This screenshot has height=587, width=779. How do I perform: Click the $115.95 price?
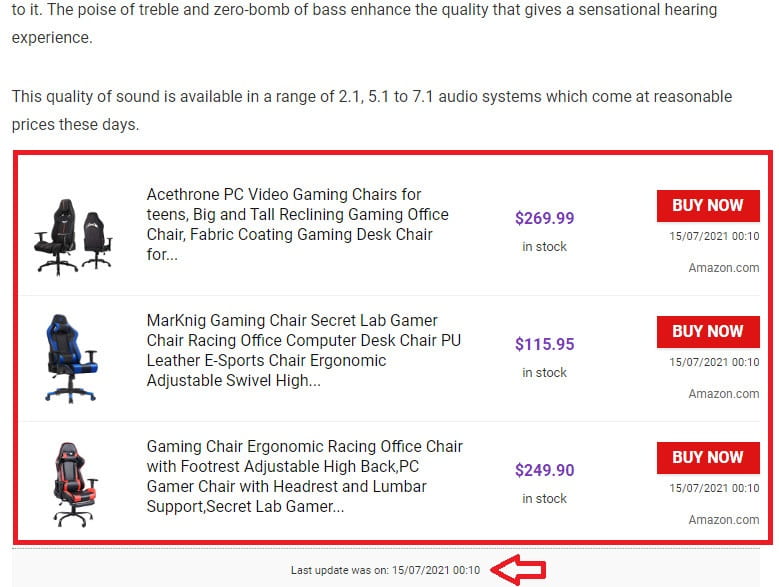(x=544, y=344)
